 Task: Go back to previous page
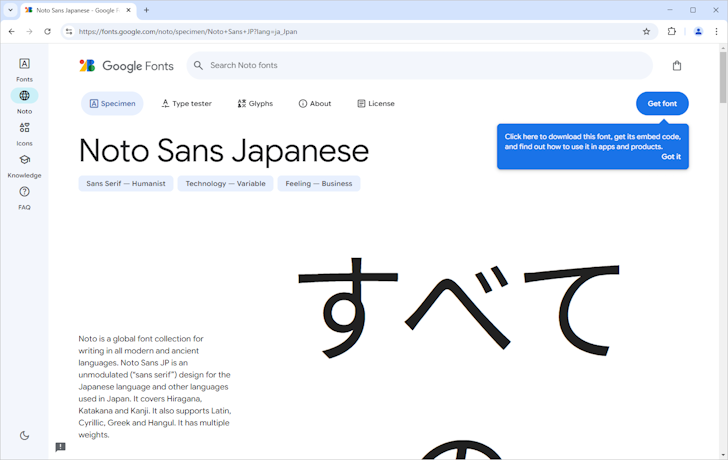(12, 32)
